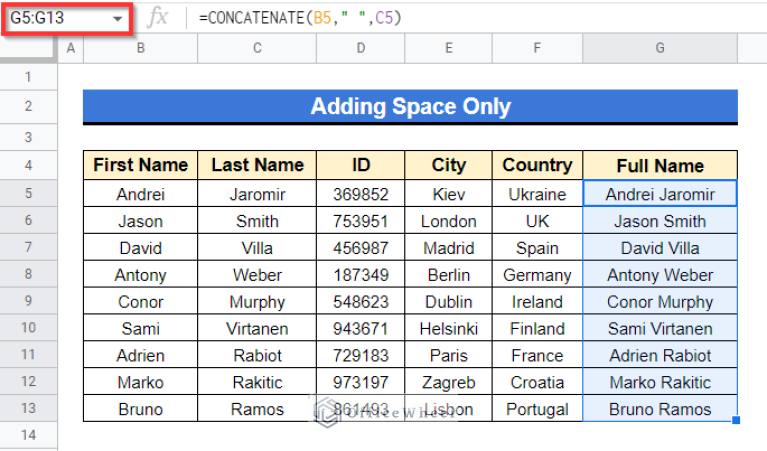The image size is (767, 451).
Task: Select the 'France' cell
Action: [537, 355]
